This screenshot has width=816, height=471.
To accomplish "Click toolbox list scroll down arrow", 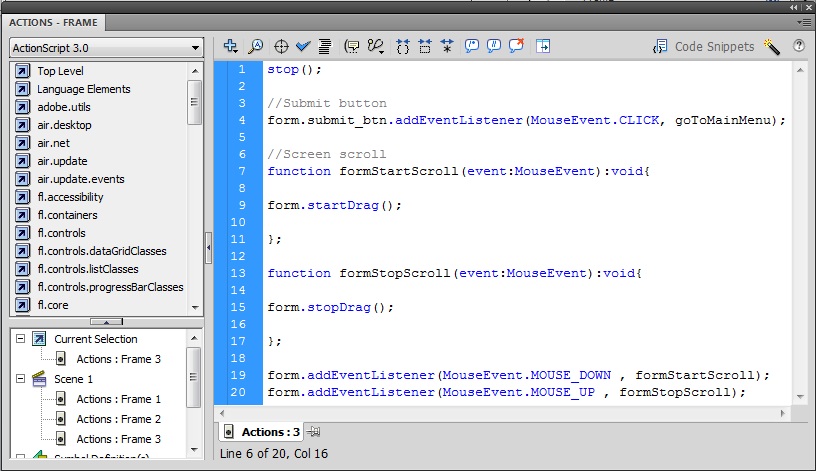I will pyautogui.click(x=195, y=308).
